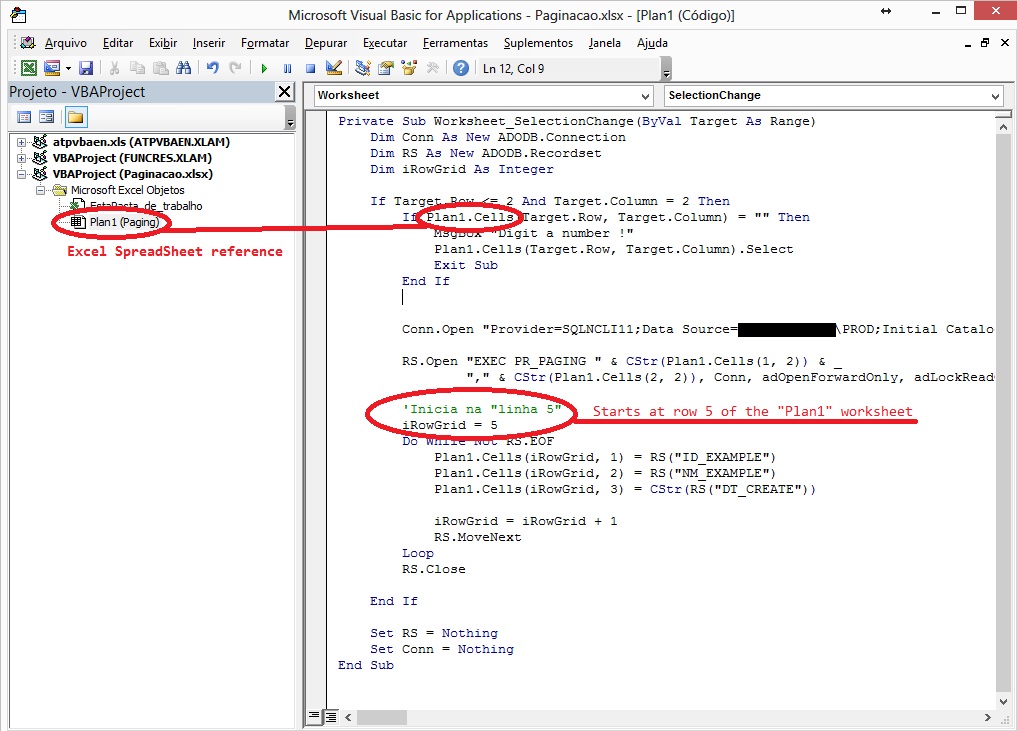This screenshot has width=1017, height=731.
Task: Click the horizontal scrollbar left arrow
Action: coord(348,717)
